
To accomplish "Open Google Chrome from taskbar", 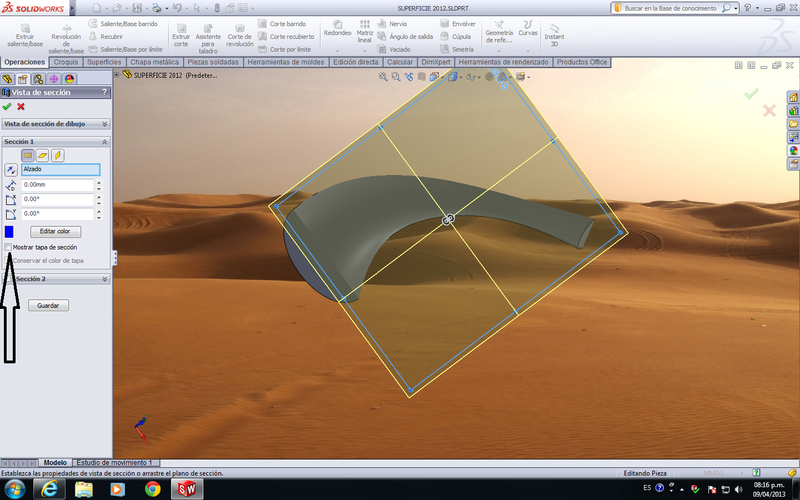I will coord(152,489).
